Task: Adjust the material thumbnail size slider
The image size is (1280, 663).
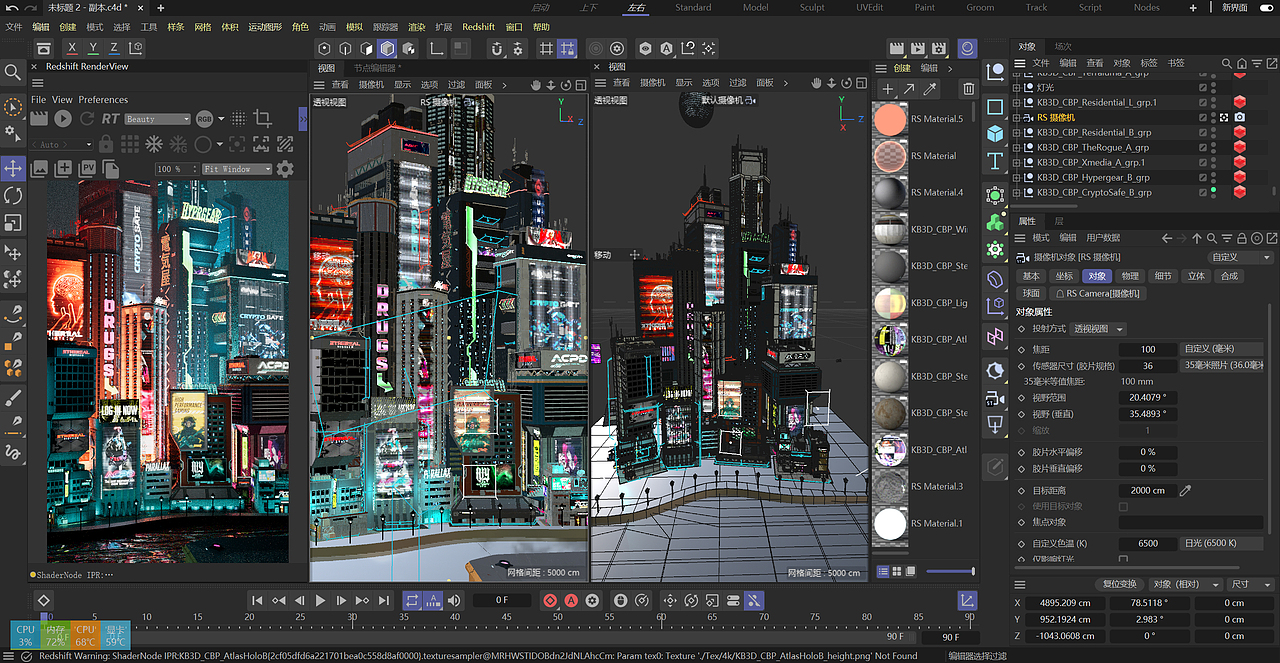Action: 950,571
